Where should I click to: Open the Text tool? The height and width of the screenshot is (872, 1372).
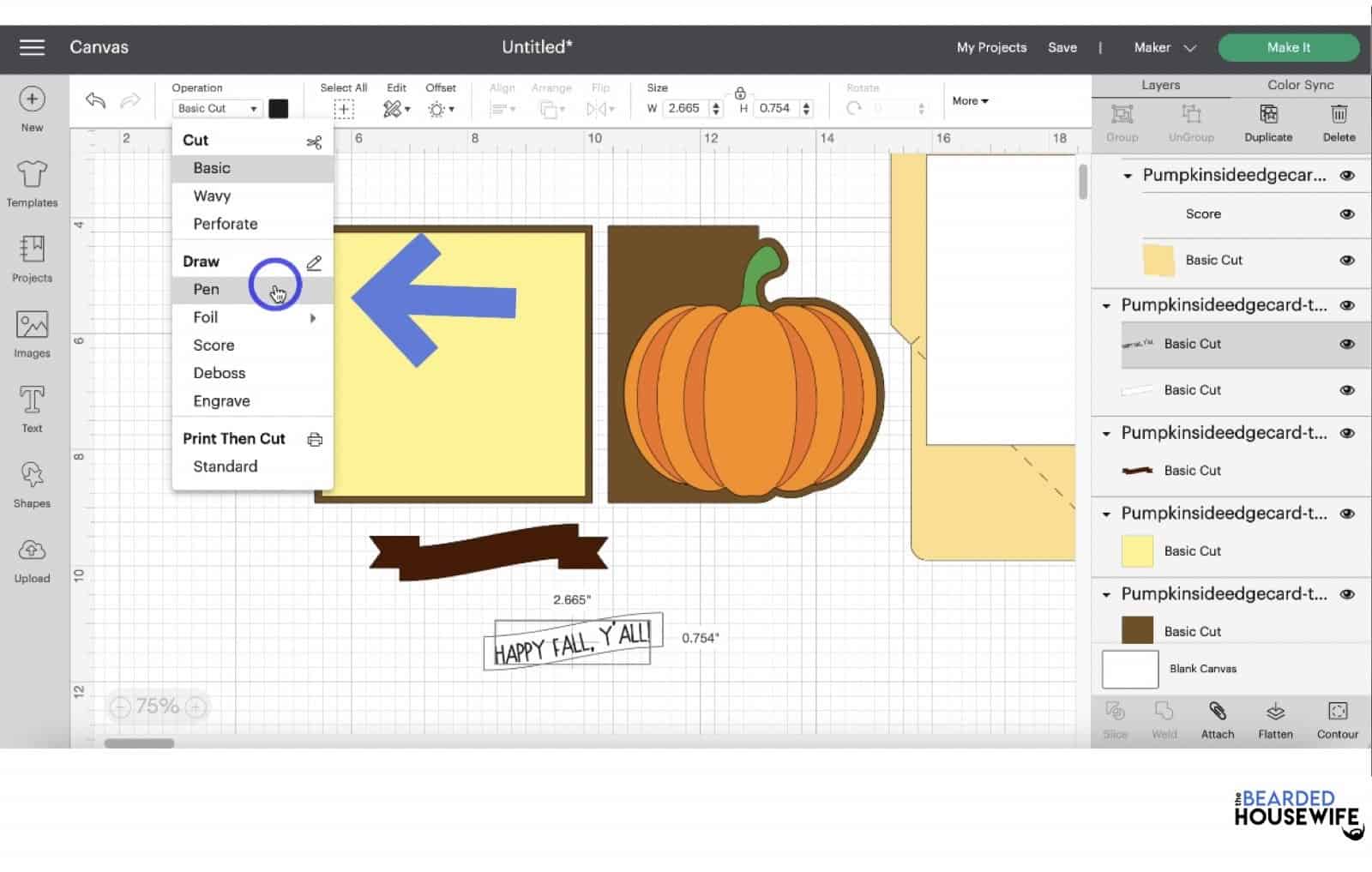tap(32, 407)
